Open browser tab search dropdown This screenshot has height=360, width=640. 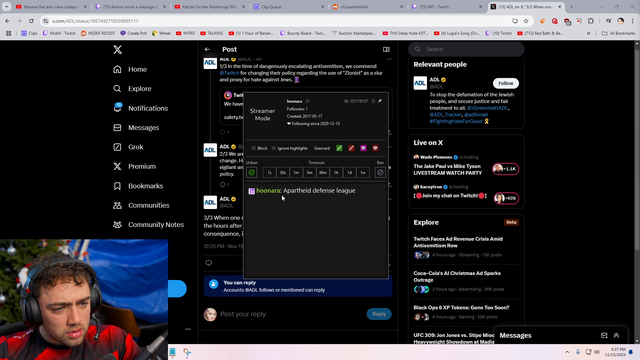point(7,7)
